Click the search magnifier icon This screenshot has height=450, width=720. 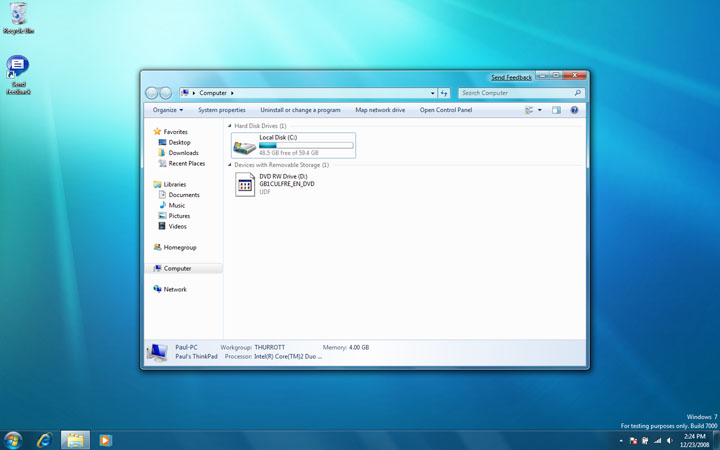pos(578,93)
